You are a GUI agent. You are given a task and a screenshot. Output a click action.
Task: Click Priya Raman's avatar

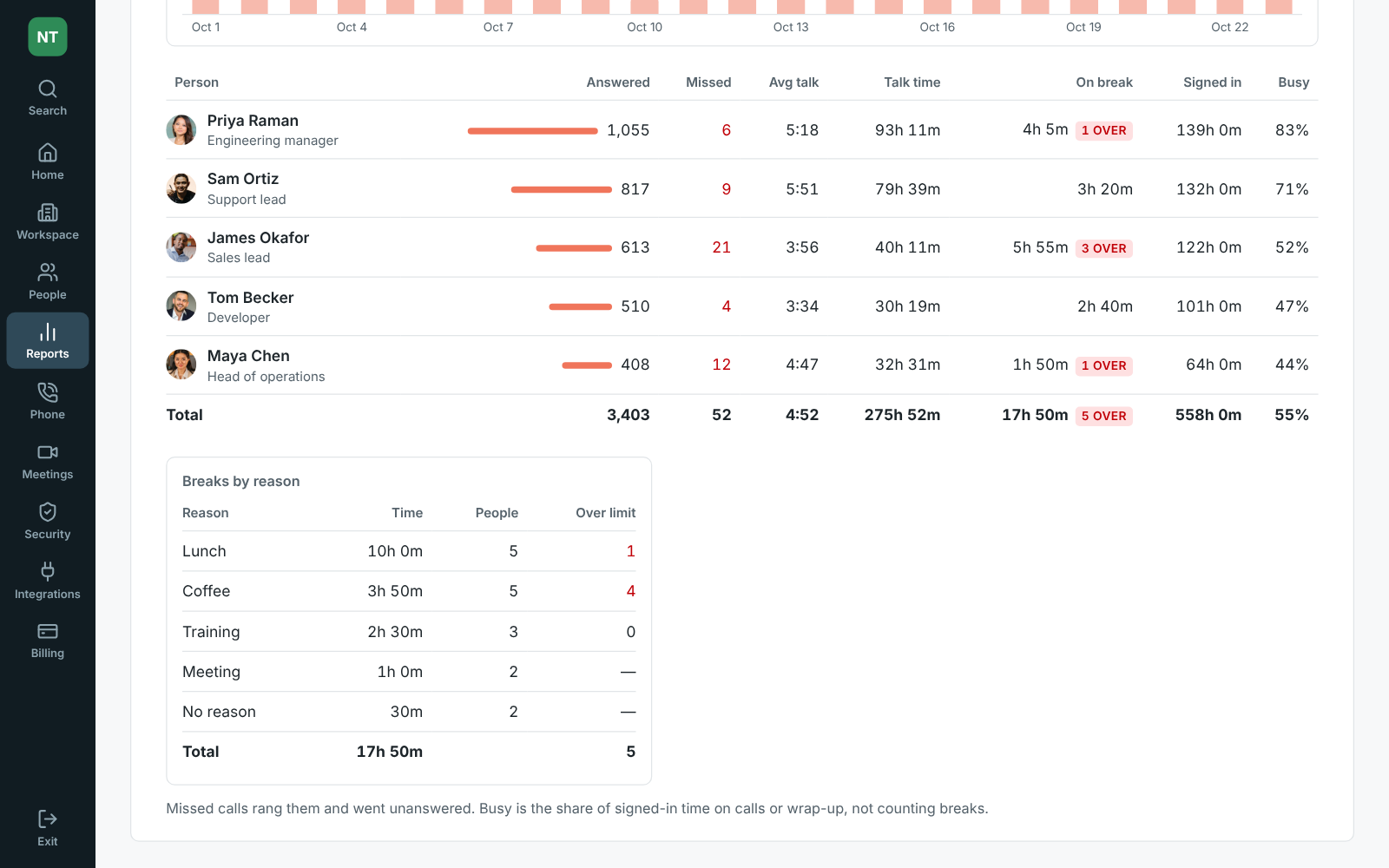(181, 130)
